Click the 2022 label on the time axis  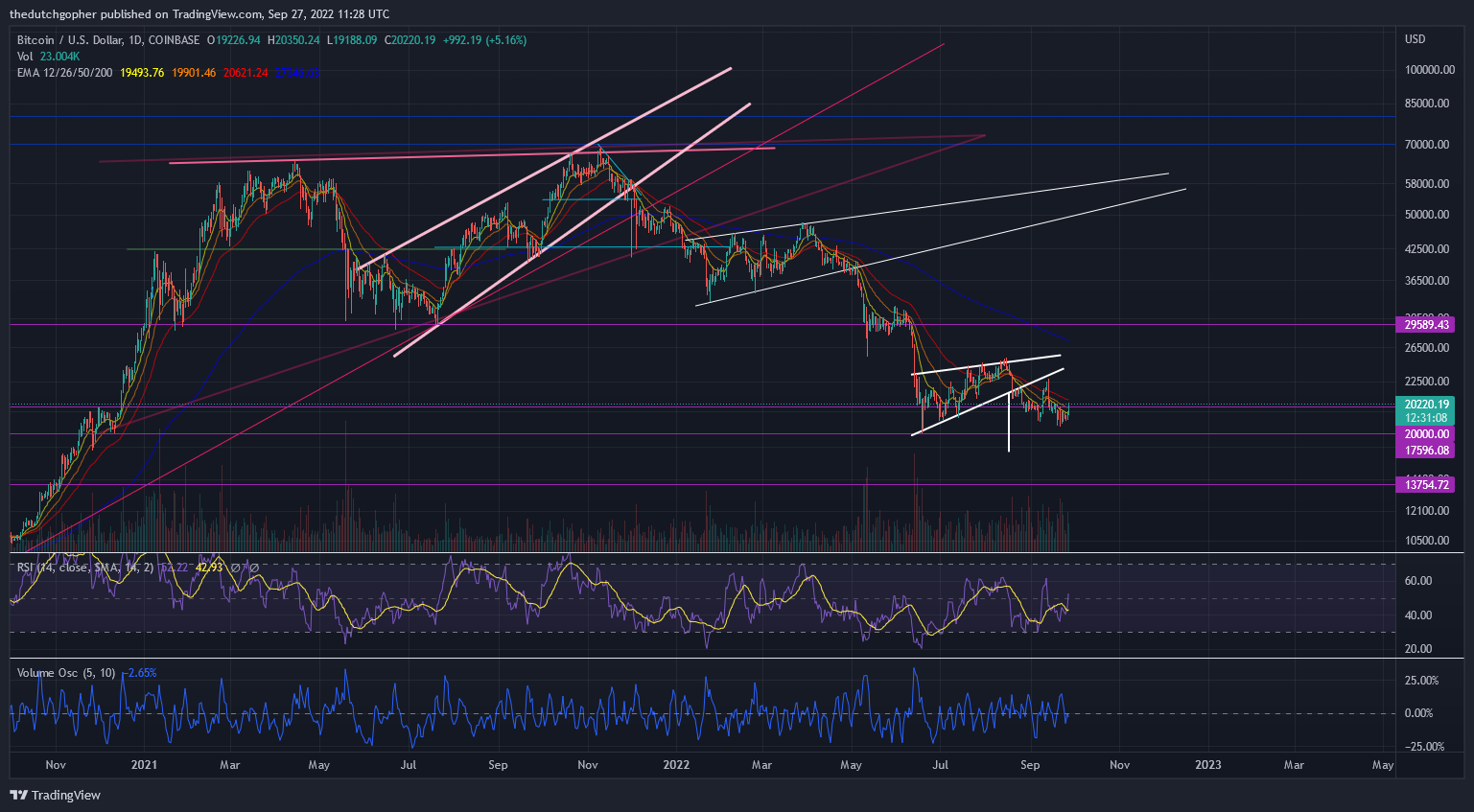[676, 765]
